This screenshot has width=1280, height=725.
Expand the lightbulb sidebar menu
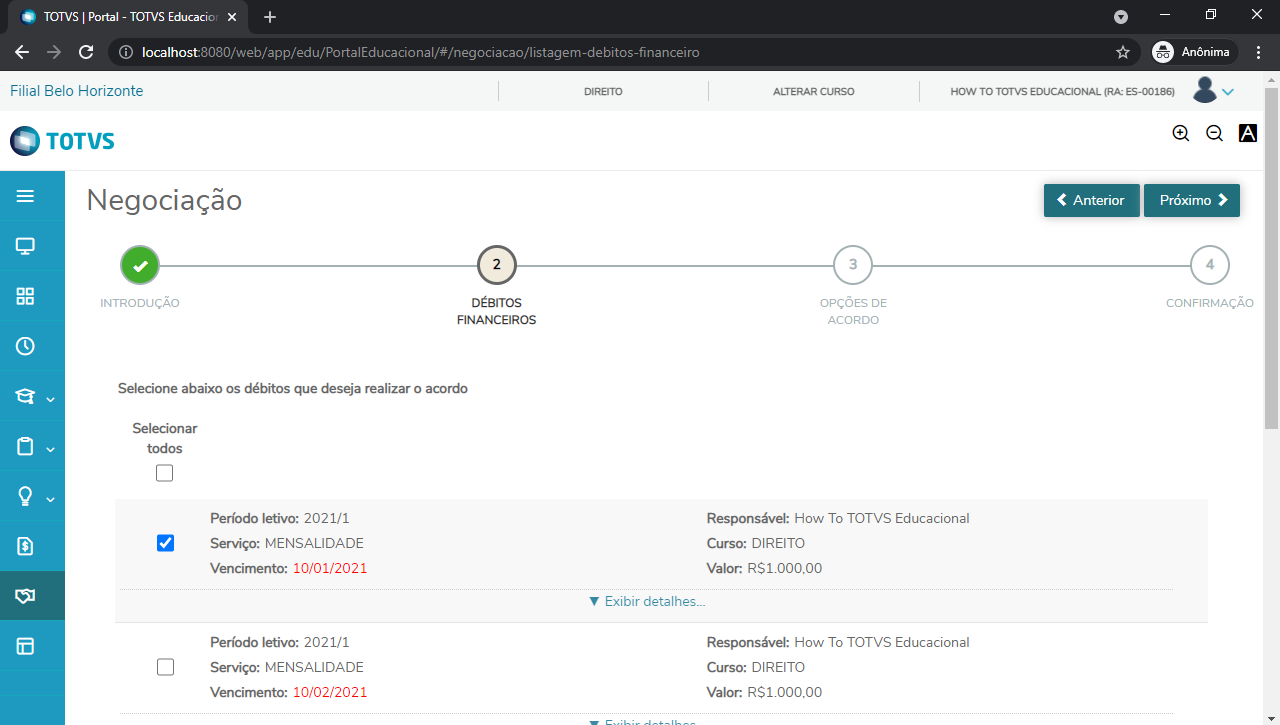pyautogui.click(x=33, y=496)
